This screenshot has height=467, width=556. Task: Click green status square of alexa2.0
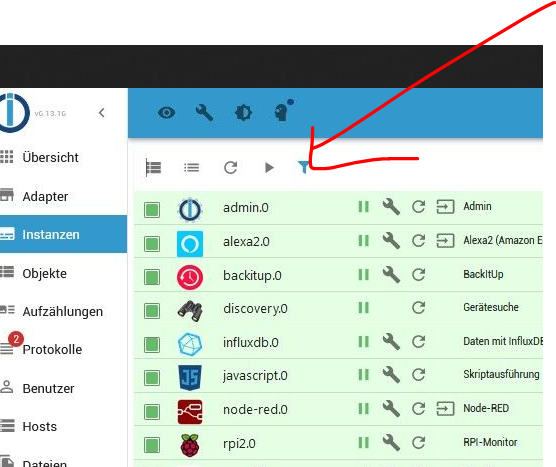pos(152,244)
